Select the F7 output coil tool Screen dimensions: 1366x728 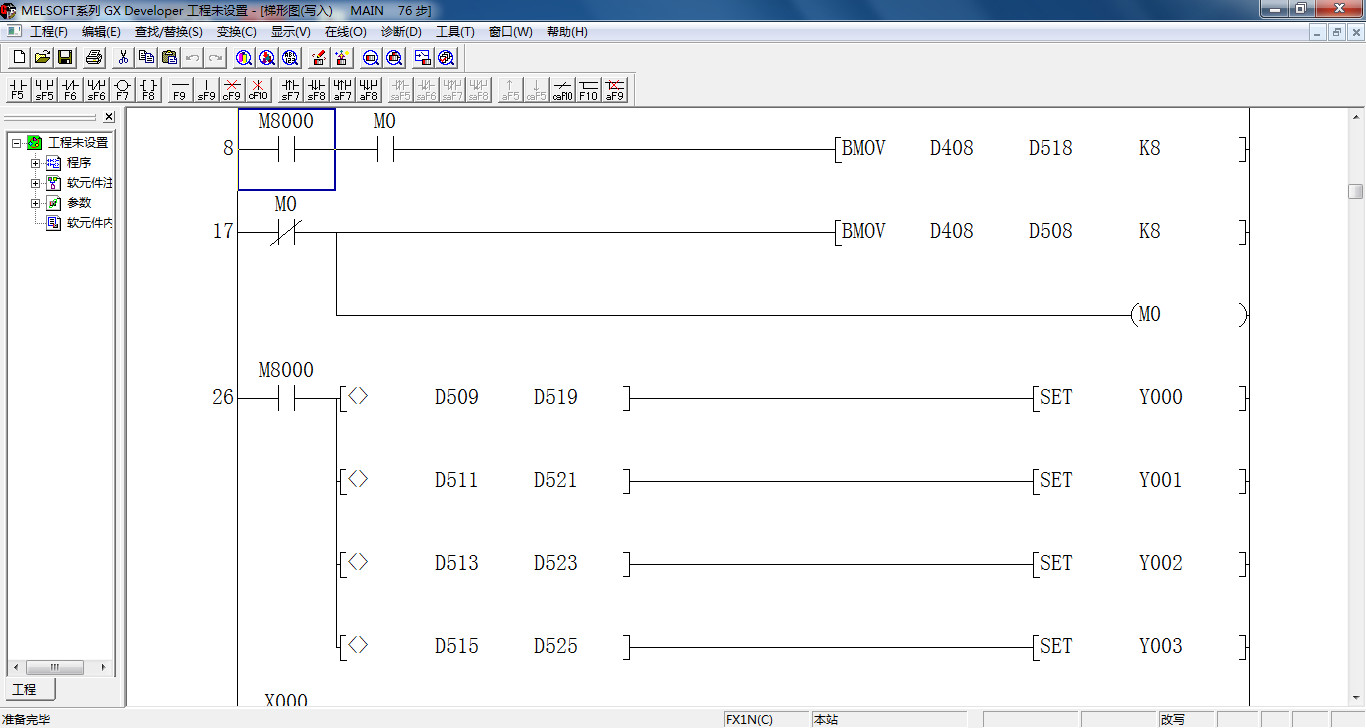(122, 90)
